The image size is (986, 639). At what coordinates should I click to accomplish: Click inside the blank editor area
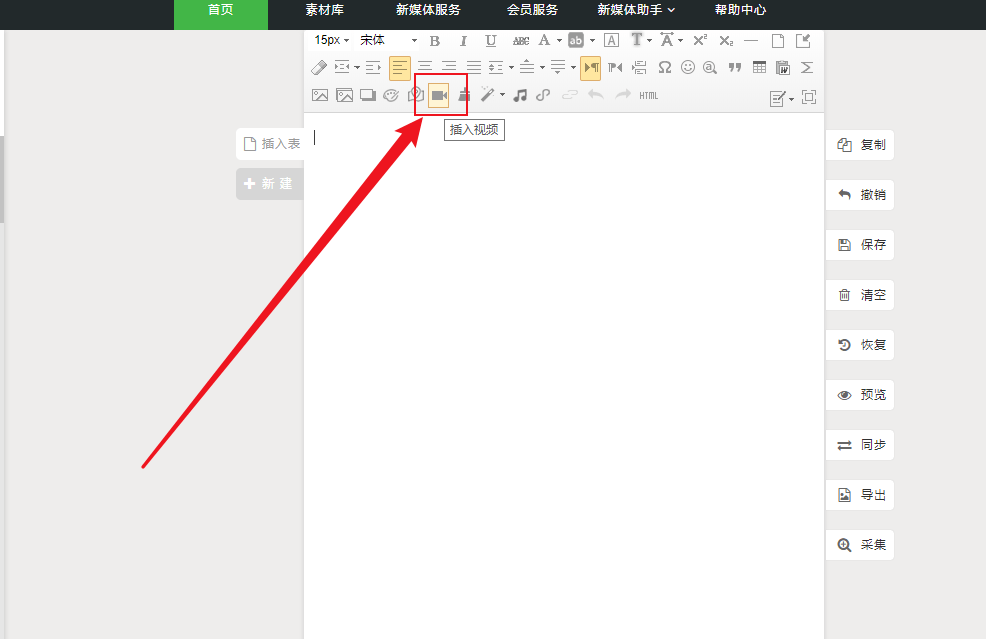(x=563, y=350)
